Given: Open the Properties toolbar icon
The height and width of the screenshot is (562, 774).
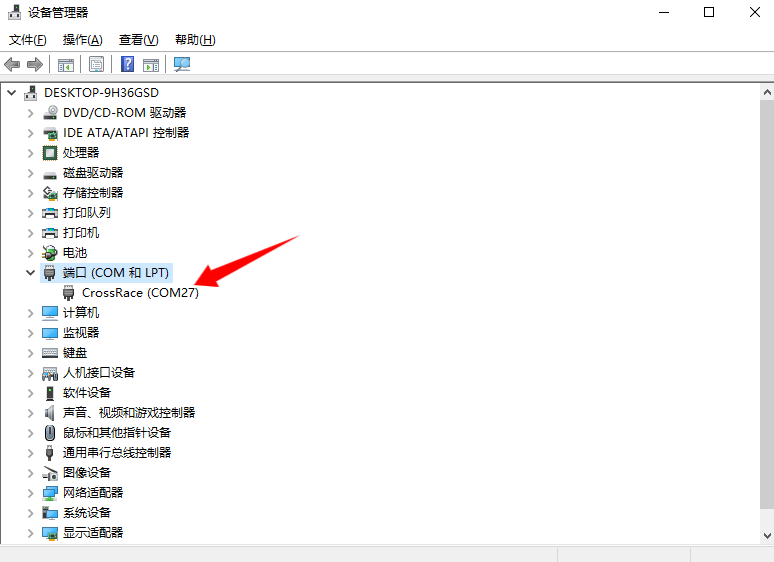Looking at the screenshot, I should [96, 64].
